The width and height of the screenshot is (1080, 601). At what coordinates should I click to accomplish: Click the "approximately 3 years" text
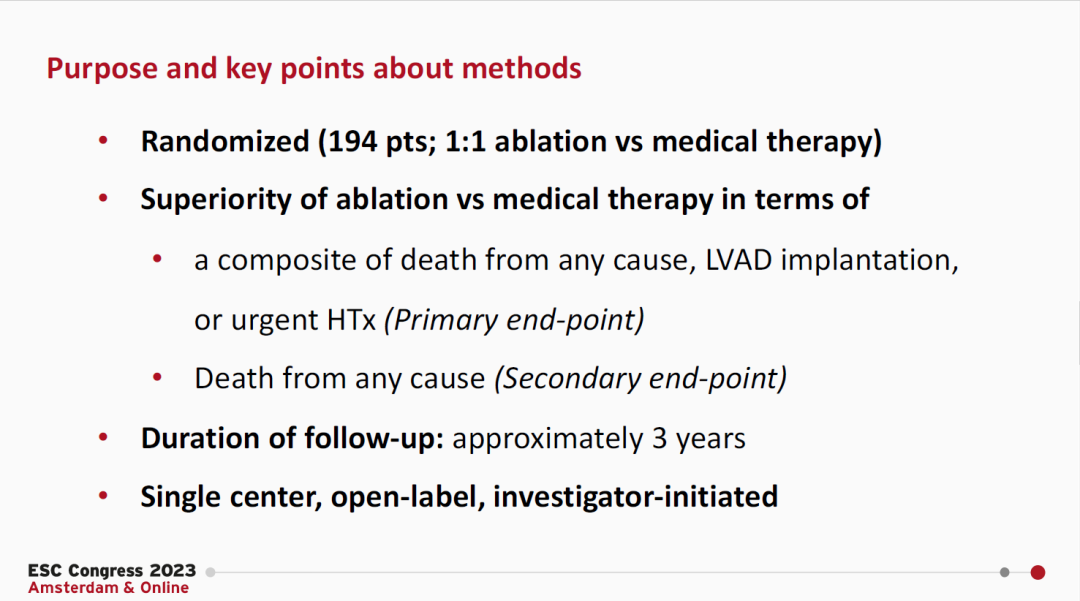tap(599, 439)
